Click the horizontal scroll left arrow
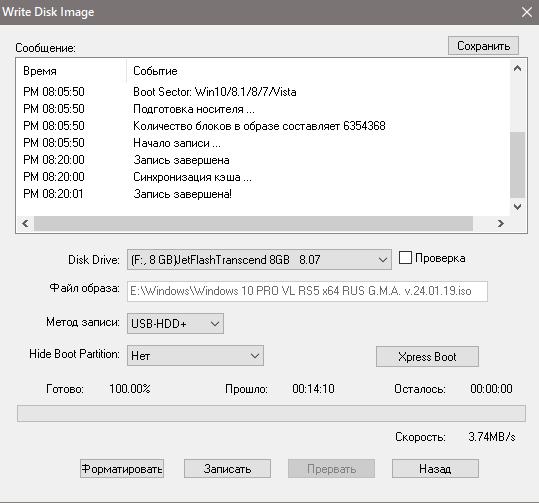 (x=25, y=223)
